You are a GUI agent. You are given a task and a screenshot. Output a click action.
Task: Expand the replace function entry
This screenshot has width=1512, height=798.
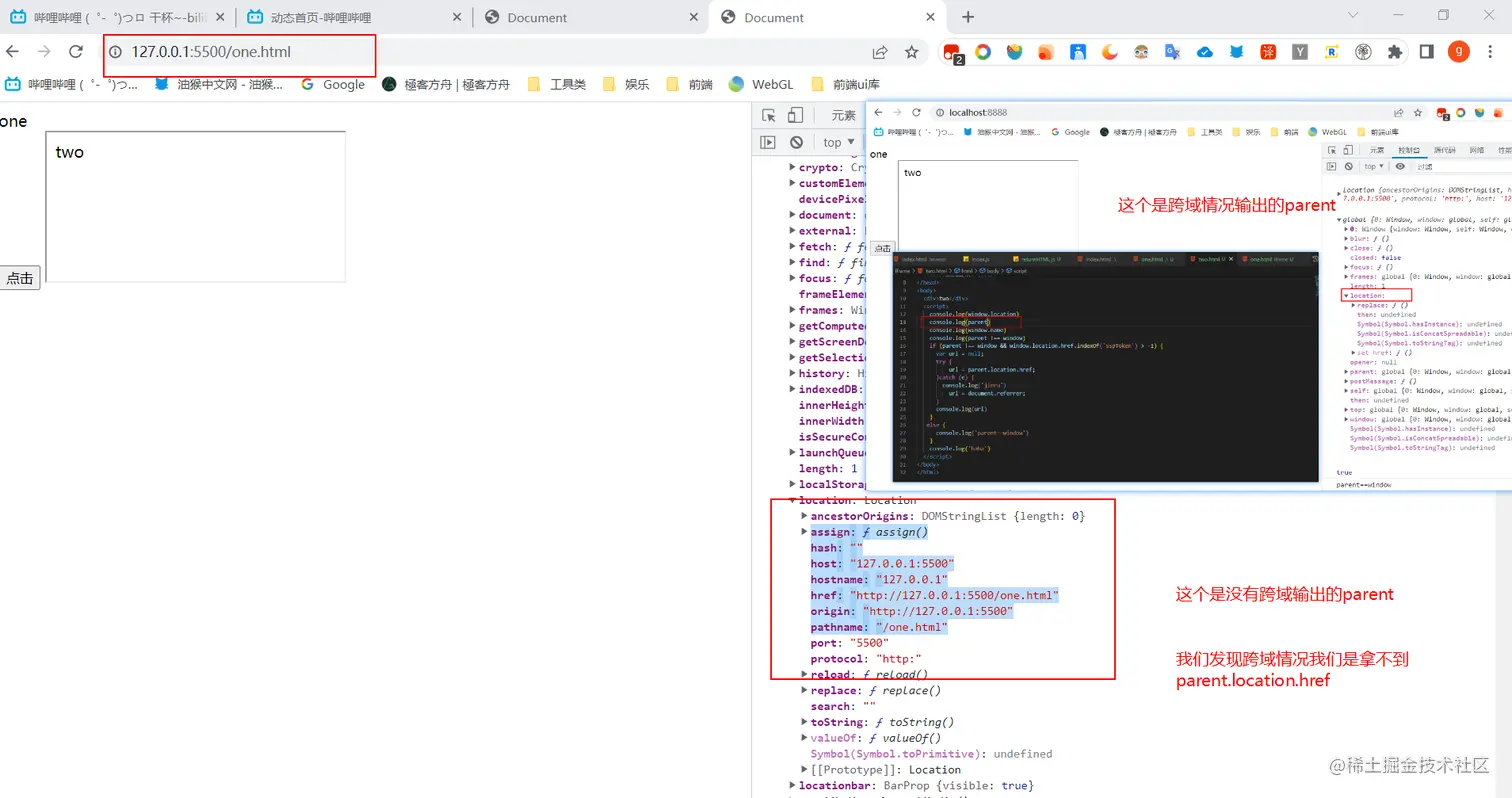click(x=805, y=691)
